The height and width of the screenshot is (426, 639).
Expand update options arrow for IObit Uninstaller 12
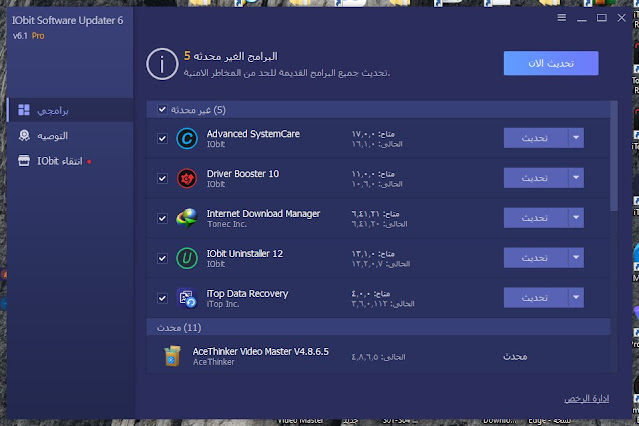(x=576, y=258)
